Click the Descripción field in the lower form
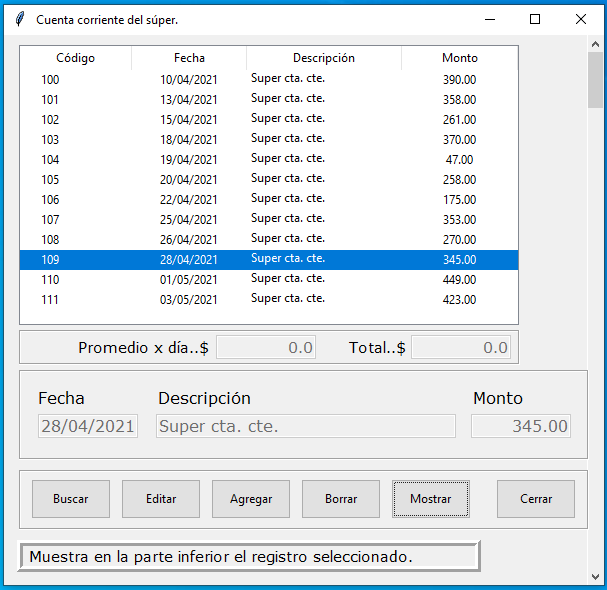 [306, 426]
